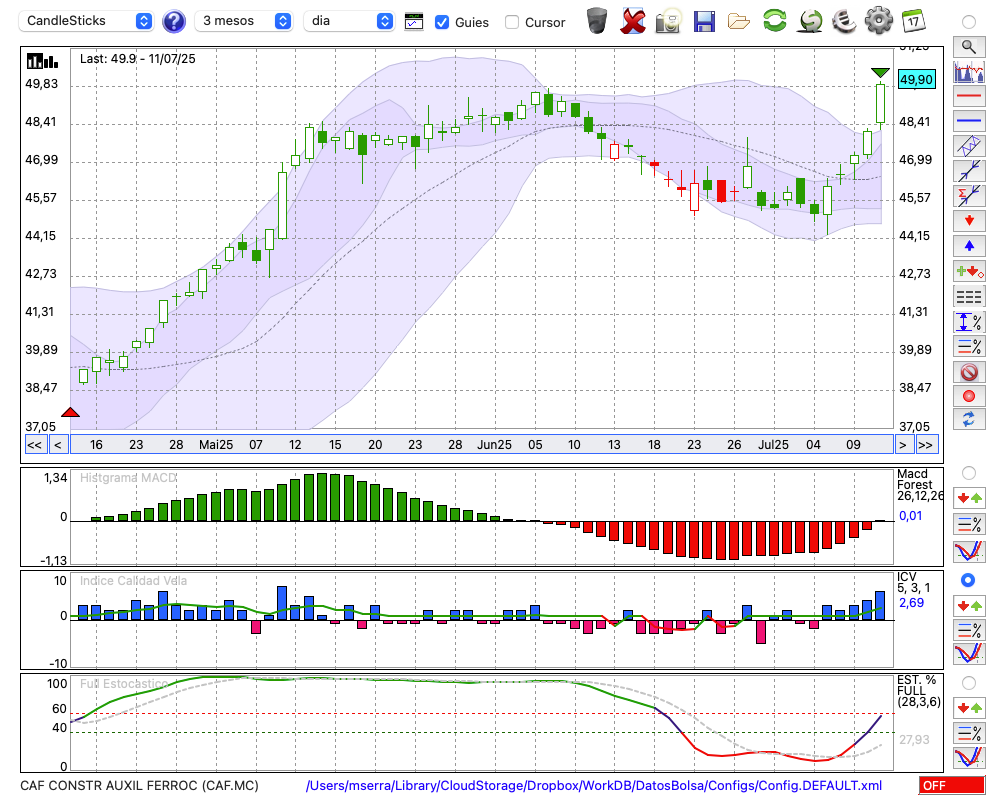The height and width of the screenshot is (800, 1000).
Task: Click the red prohibited circle icon
Action: (x=969, y=371)
